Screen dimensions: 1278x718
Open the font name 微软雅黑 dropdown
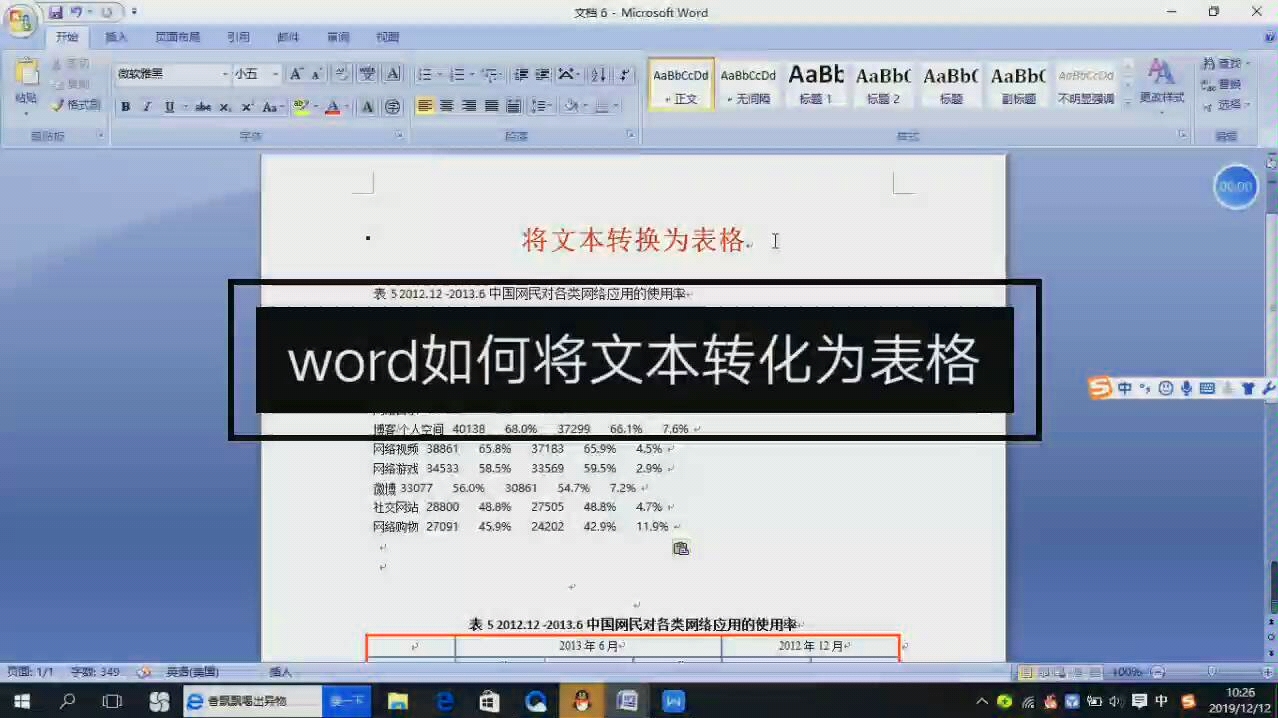click(x=226, y=74)
